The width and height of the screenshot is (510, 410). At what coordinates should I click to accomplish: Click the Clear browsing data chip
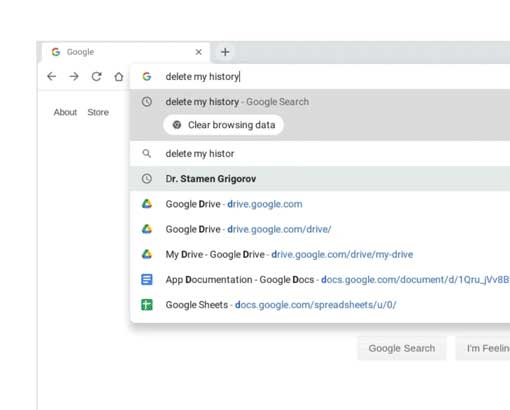(223, 125)
